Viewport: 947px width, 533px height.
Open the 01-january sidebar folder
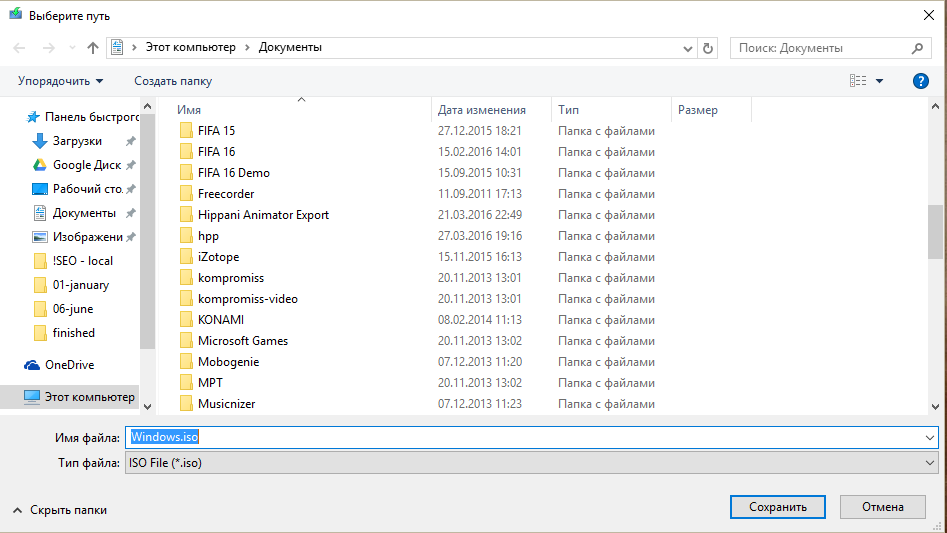point(80,285)
